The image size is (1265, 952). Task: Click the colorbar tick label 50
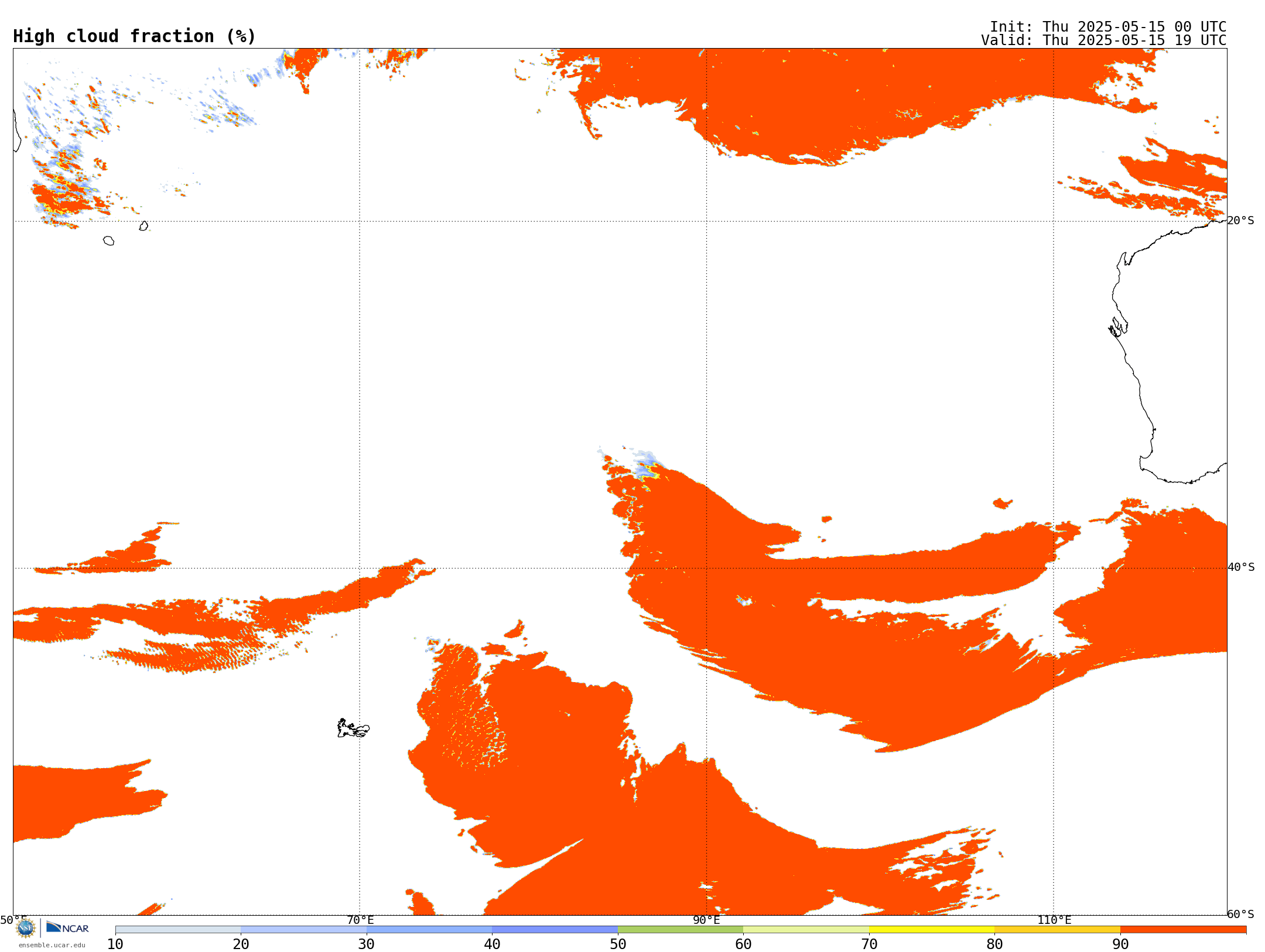tap(618, 944)
